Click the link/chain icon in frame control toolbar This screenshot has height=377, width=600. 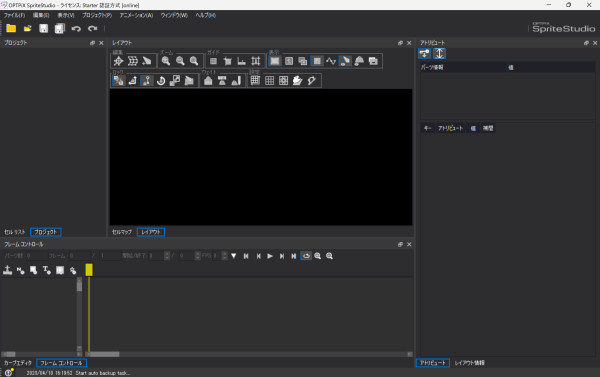coord(73,271)
